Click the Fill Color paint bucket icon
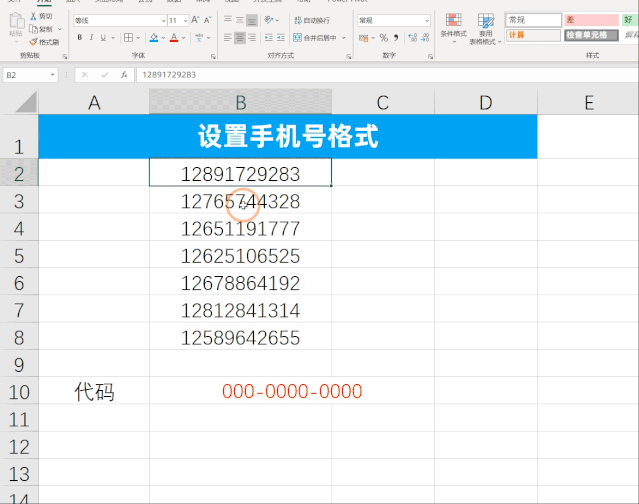This screenshot has width=639, height=504. pyautogui.click(x=154, y=38)
